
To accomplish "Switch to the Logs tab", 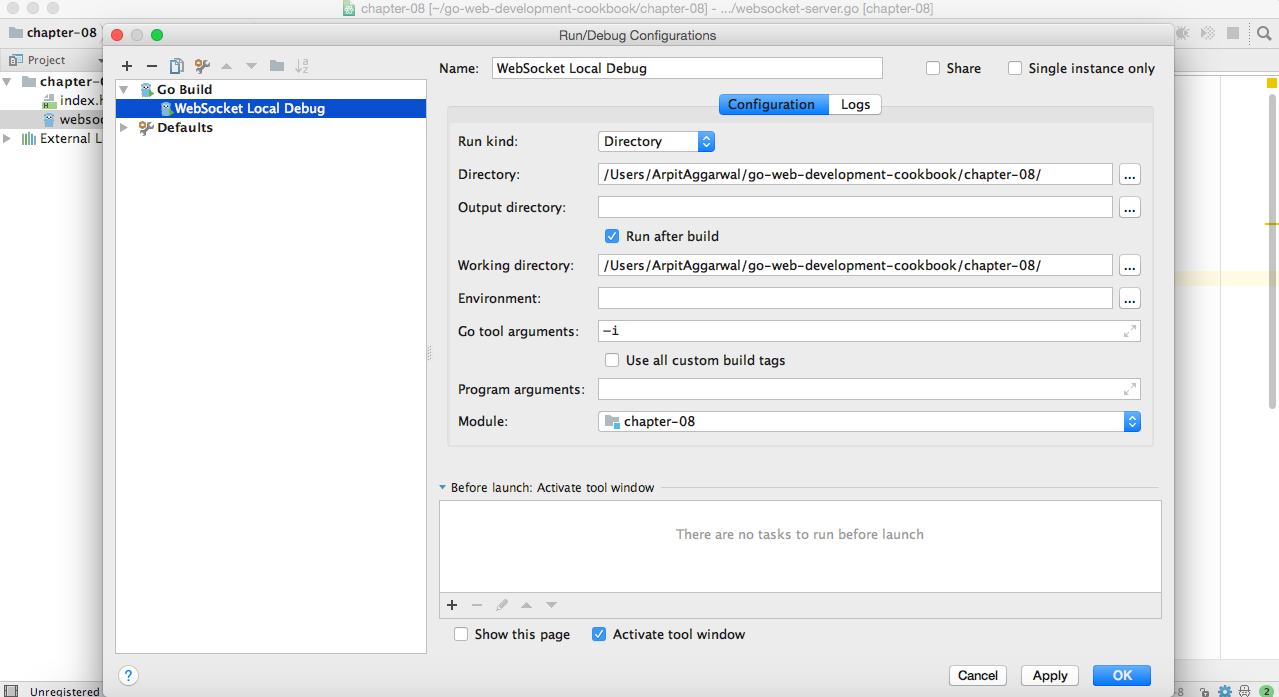I will tap(855, 104).
